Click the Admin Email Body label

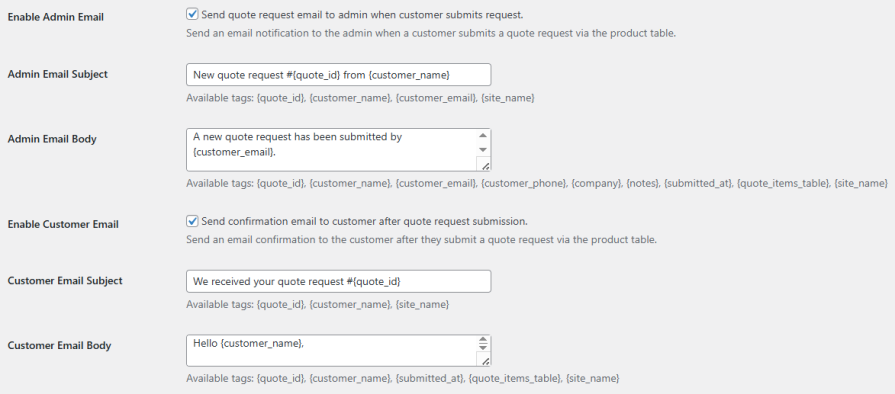[x=52, y=139]
